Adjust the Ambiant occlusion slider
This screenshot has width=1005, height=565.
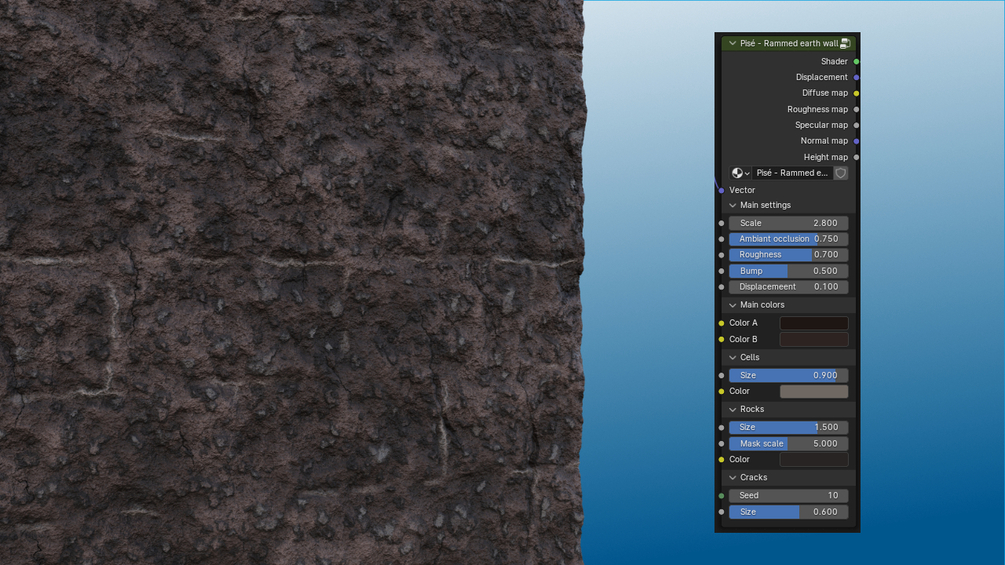click(788, 239)
